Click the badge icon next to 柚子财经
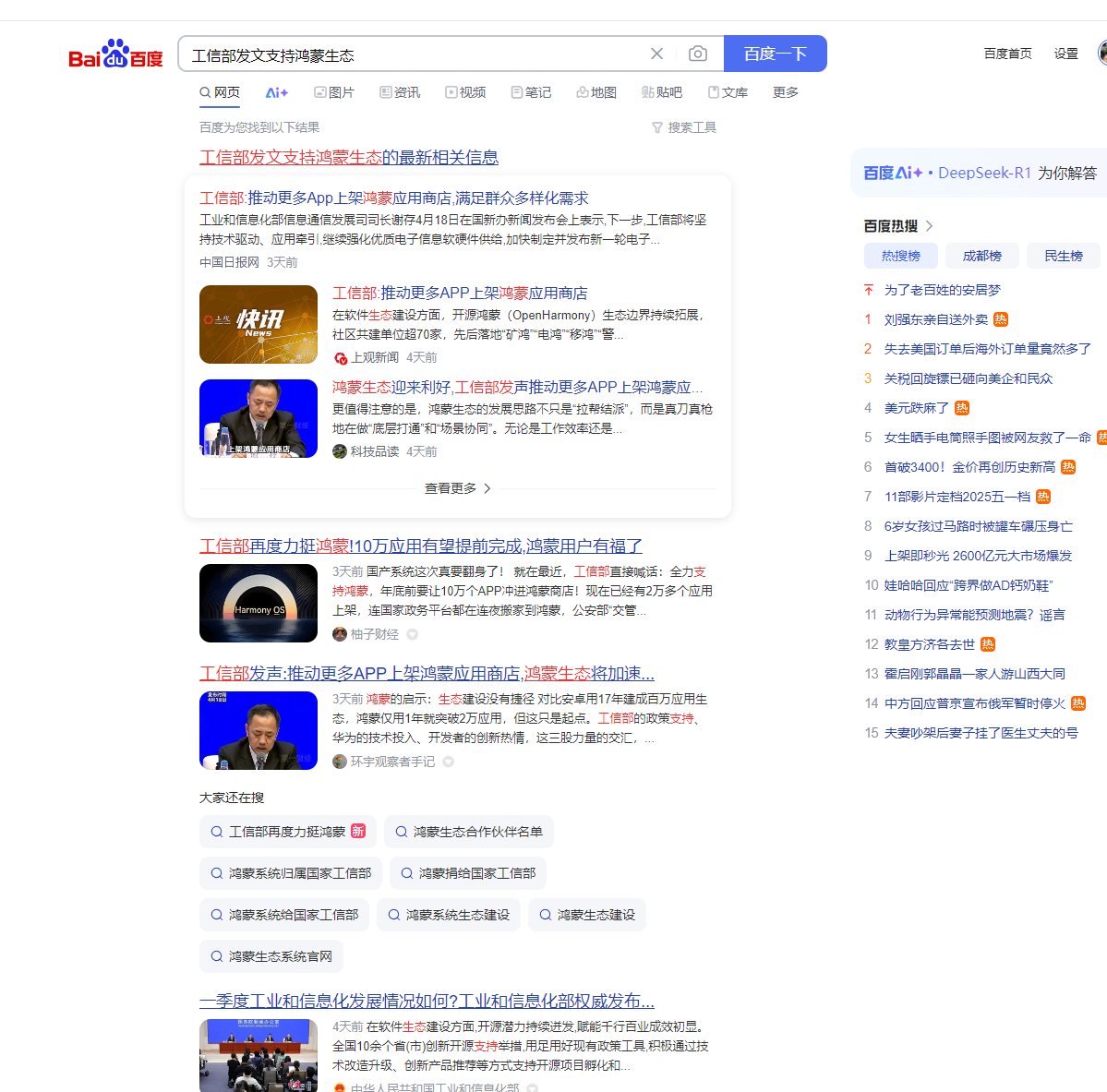This screenshot has width=1107, height=1092. 413,634
